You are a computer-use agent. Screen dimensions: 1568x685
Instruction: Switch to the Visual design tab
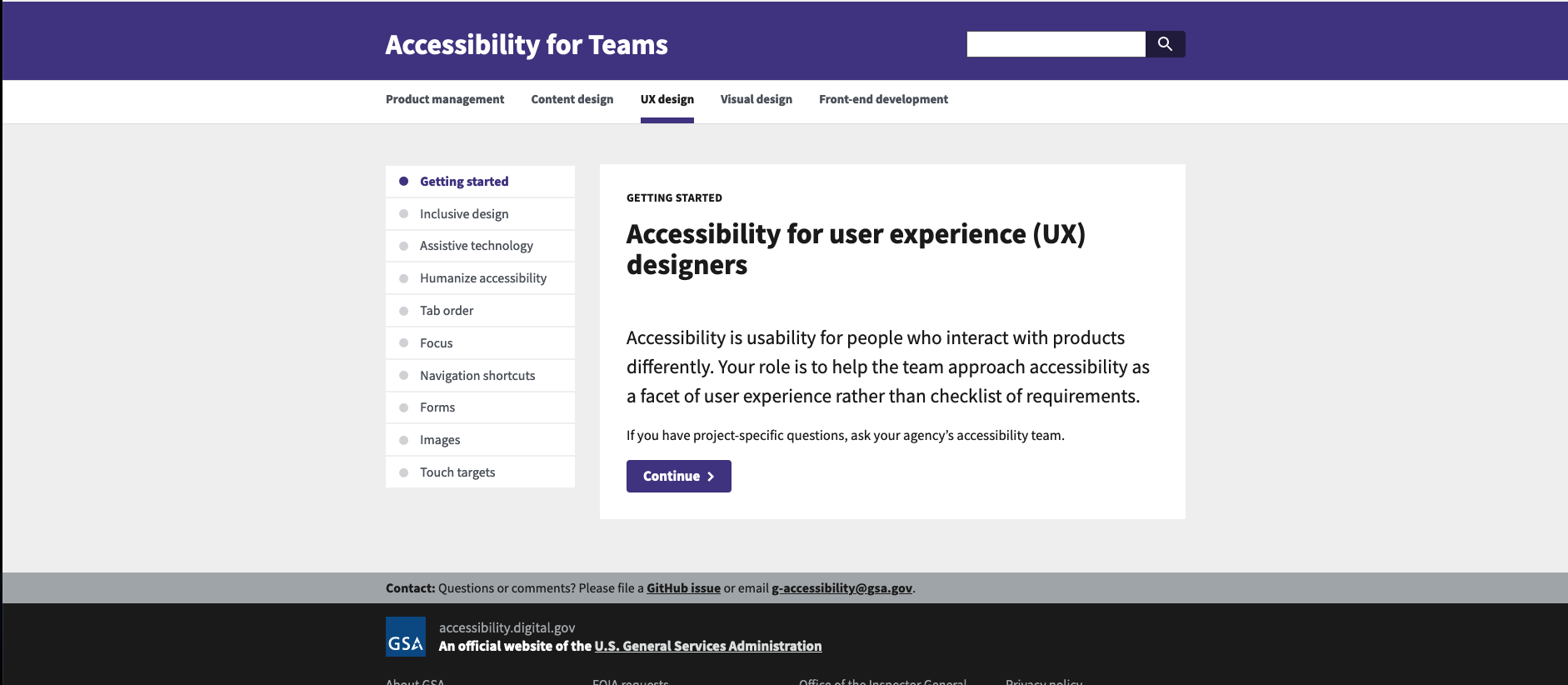757,99
